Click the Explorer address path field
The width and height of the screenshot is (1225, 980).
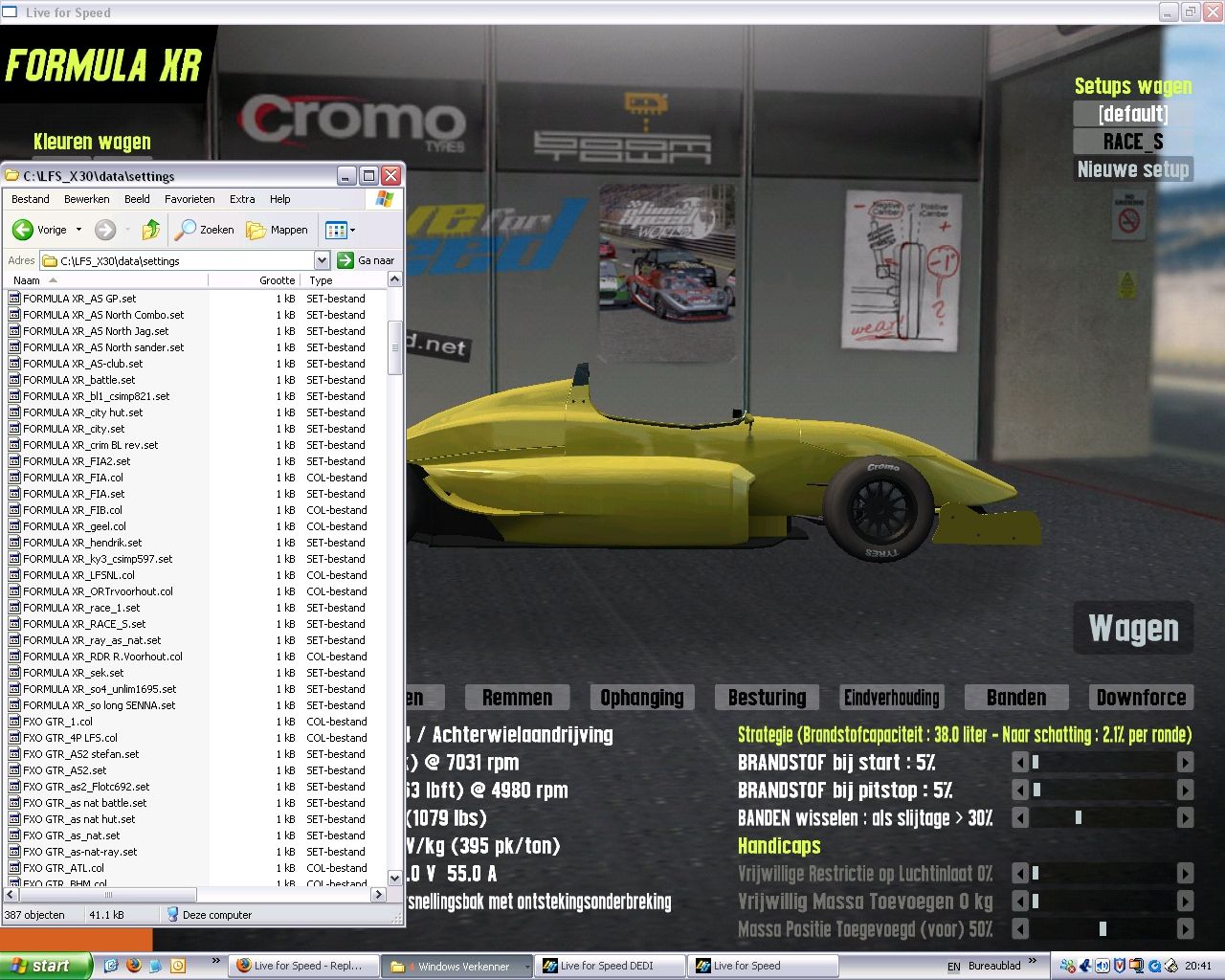tap(177, 260)
